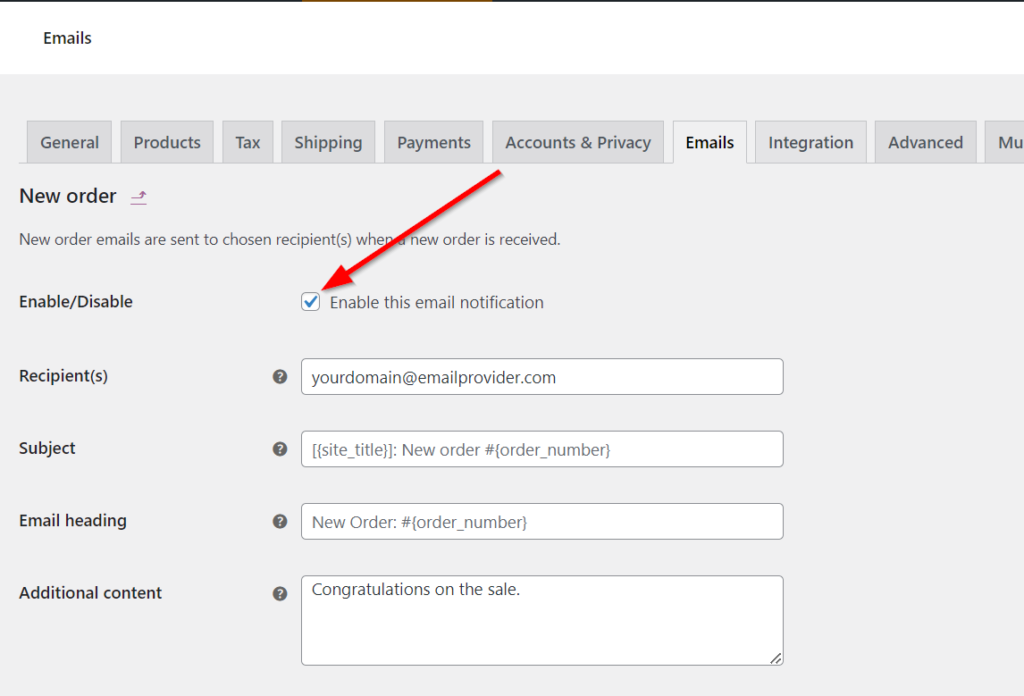This screenshot has height=696, width=1024.
Task: Click the help icon beside Subject
Action: click(280, 449)
